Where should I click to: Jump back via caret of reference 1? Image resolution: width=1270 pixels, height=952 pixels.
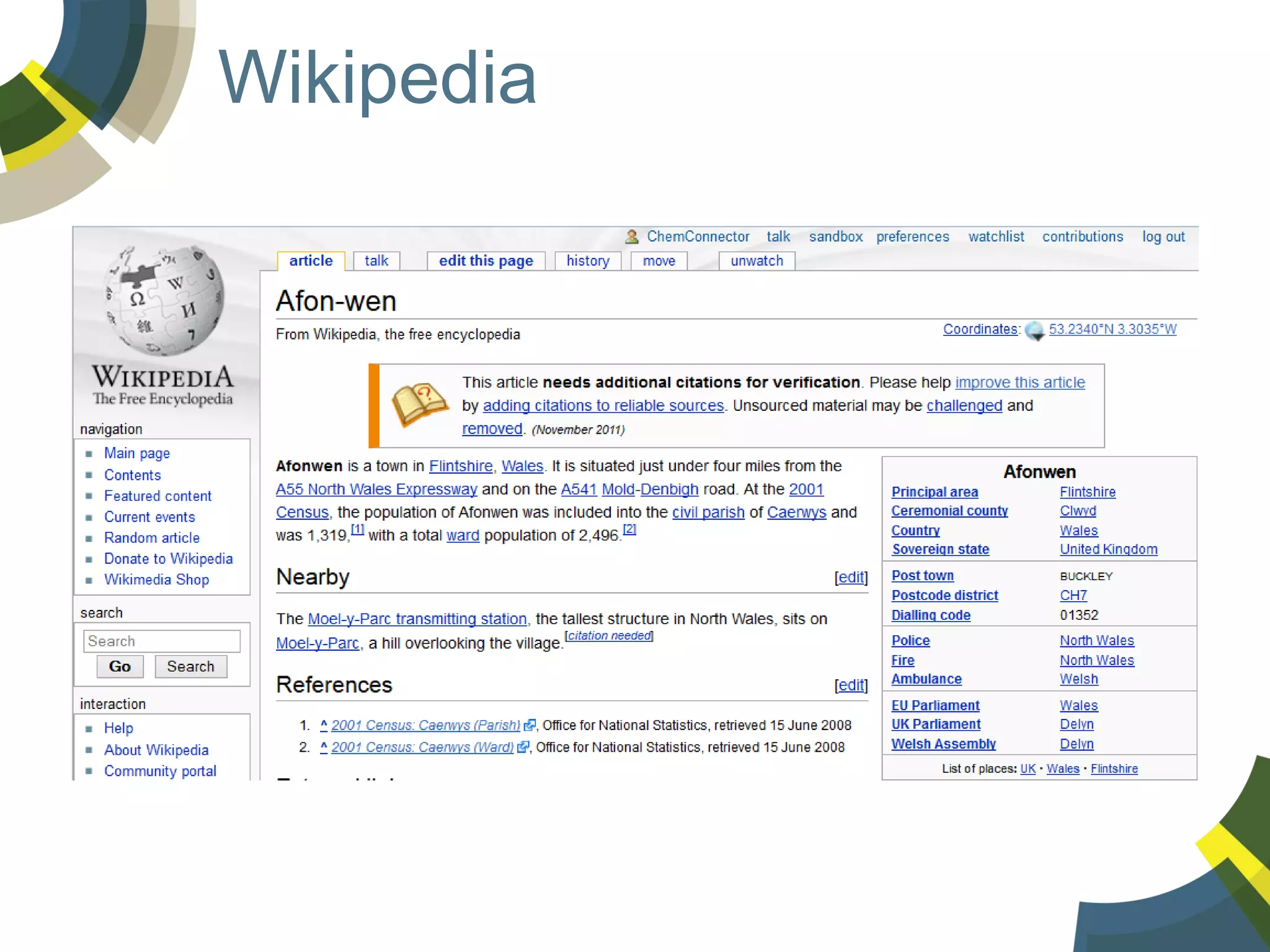(x=324, y=725)
